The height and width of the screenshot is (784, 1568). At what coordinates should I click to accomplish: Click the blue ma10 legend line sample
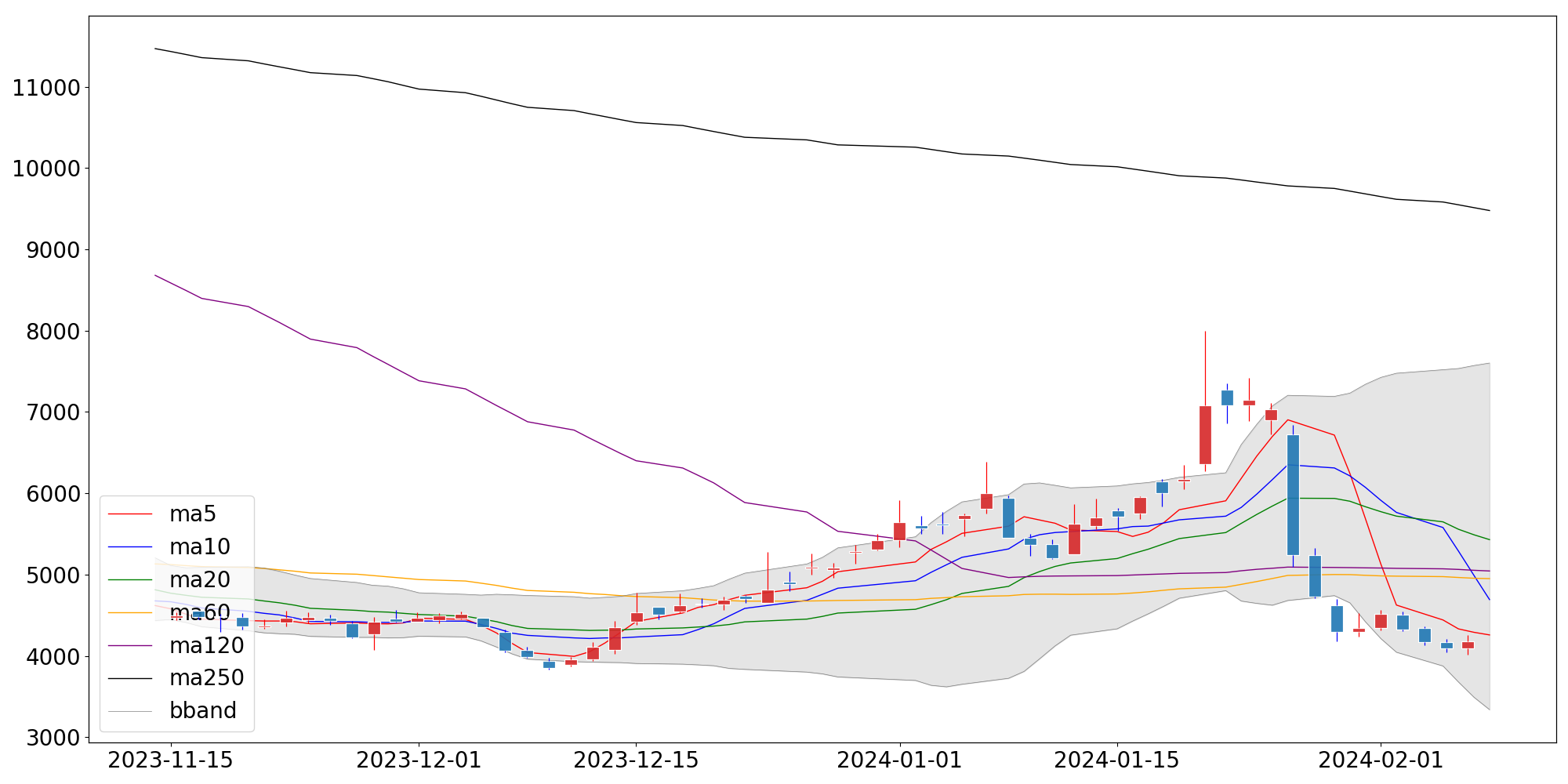click(130, 547)
